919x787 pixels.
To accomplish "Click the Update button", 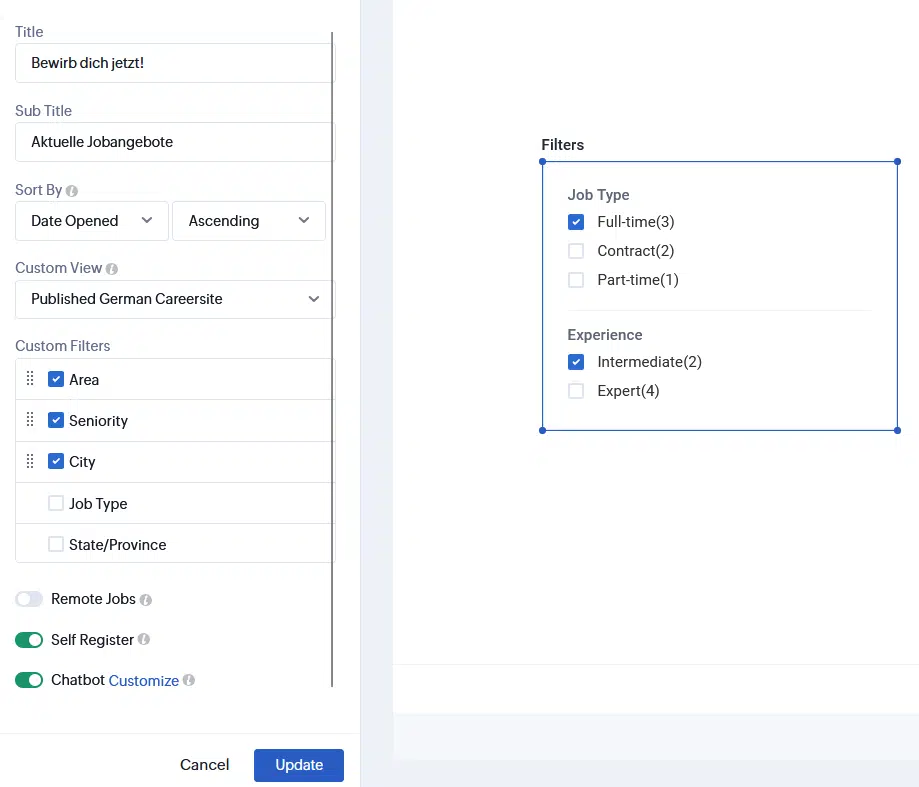I will [299, 765].
